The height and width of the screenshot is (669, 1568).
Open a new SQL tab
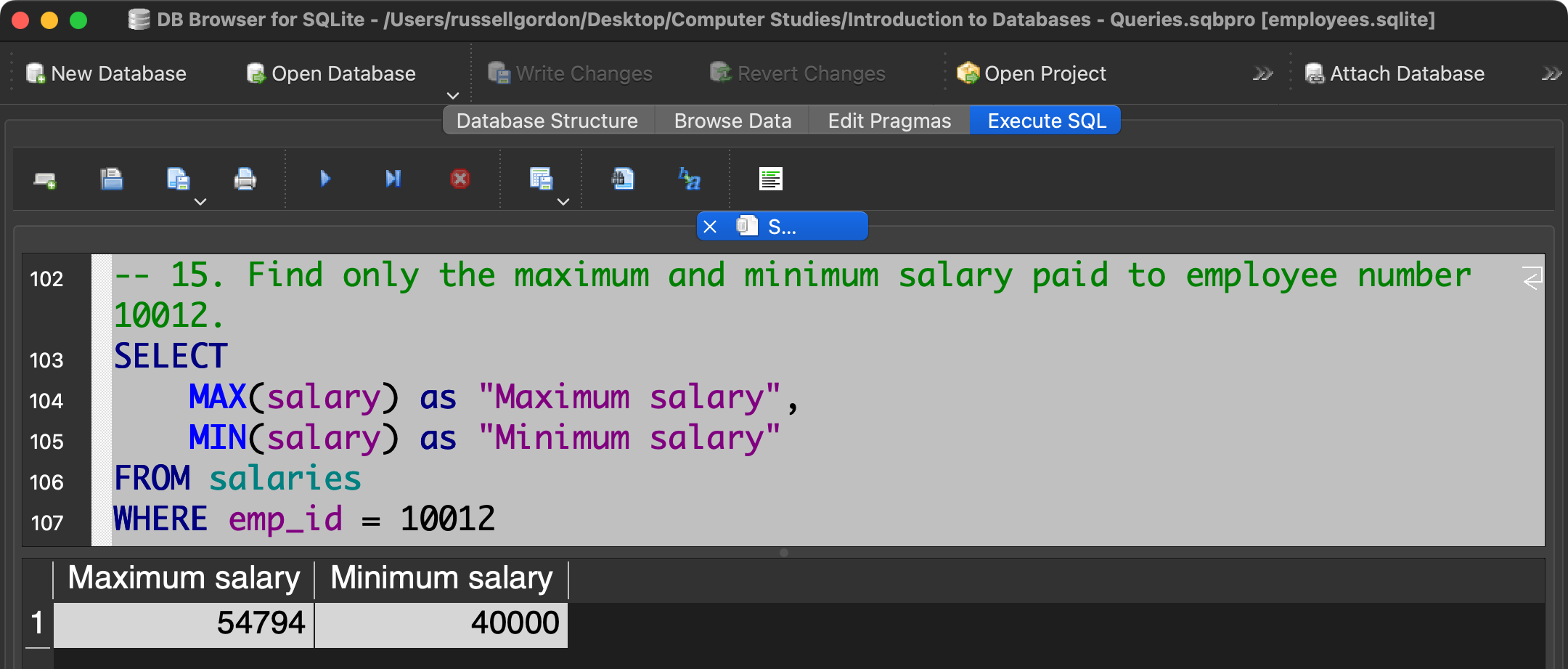45,179
